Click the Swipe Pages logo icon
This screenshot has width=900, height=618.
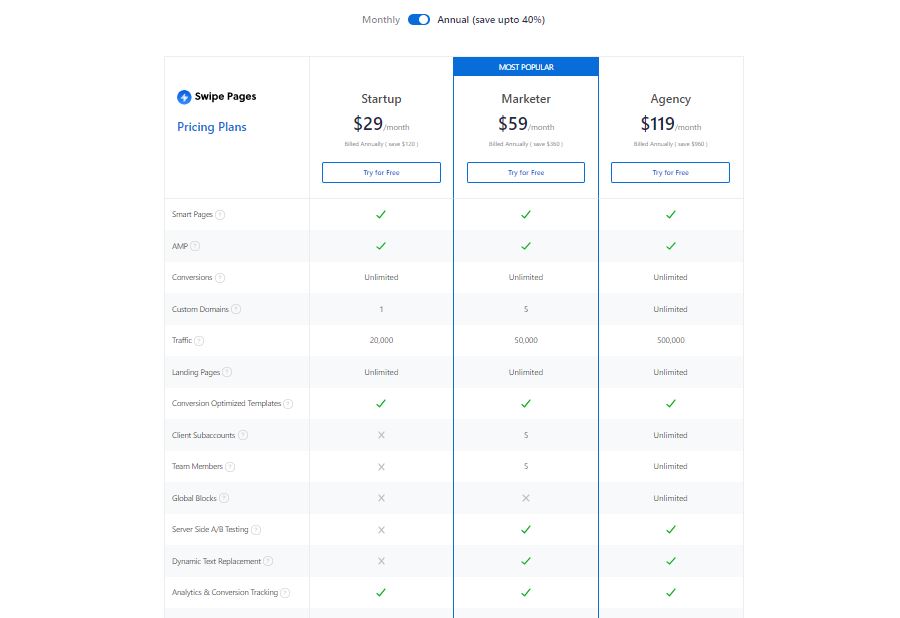(x=184, y=97)
